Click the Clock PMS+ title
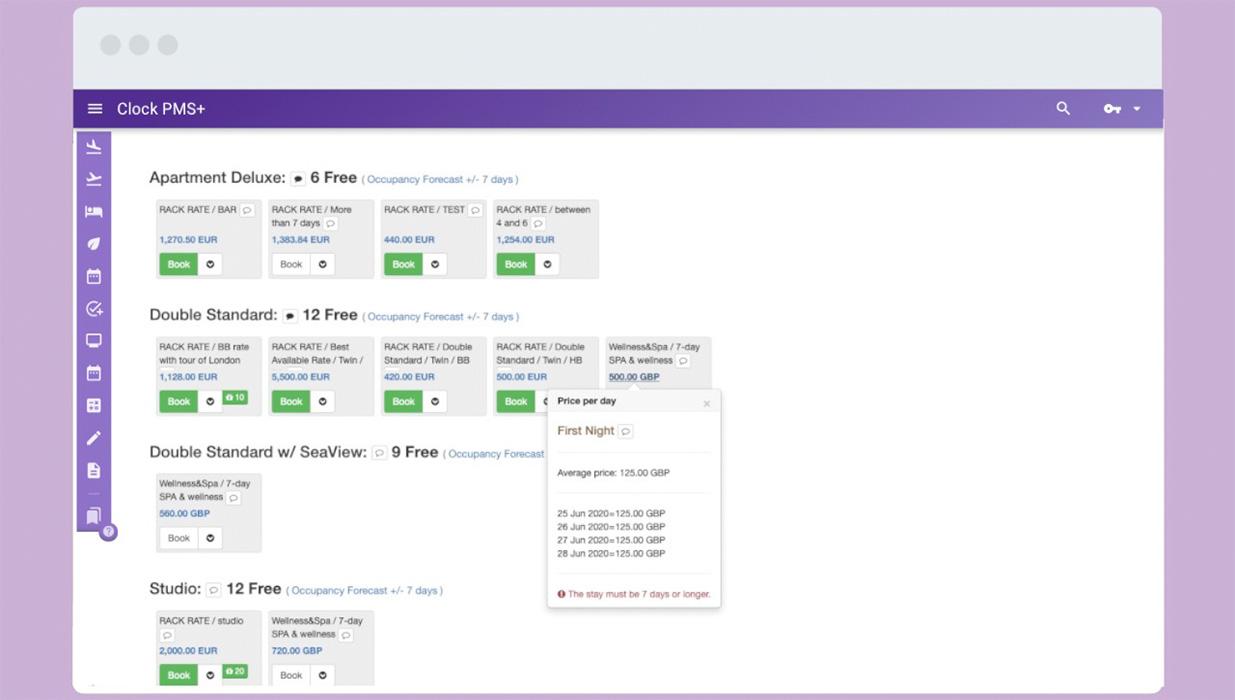Screen dimensions: 1235x700 tap(161, 109)
